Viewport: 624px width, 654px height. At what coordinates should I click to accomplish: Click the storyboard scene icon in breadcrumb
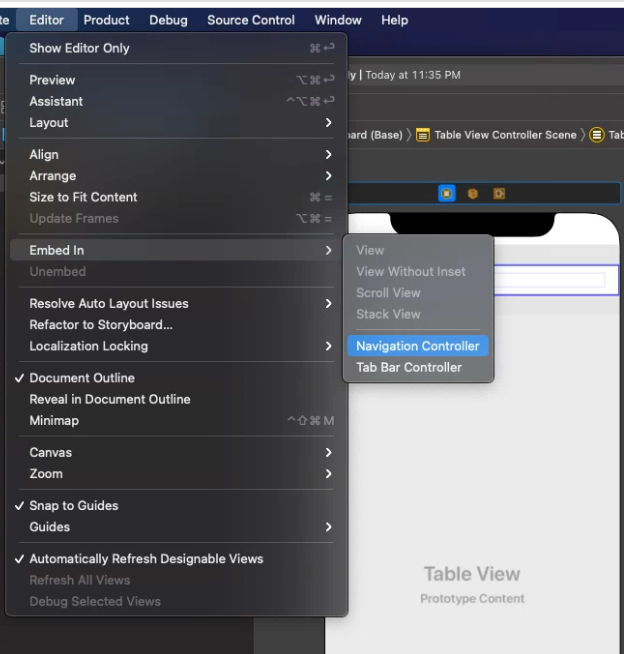click(x=423, y=135)
